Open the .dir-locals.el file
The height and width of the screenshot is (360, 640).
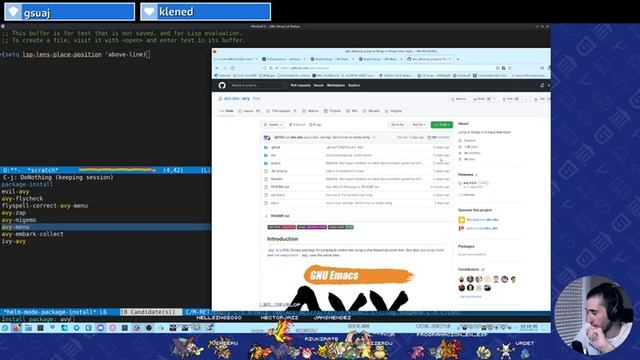coord(279,171)
